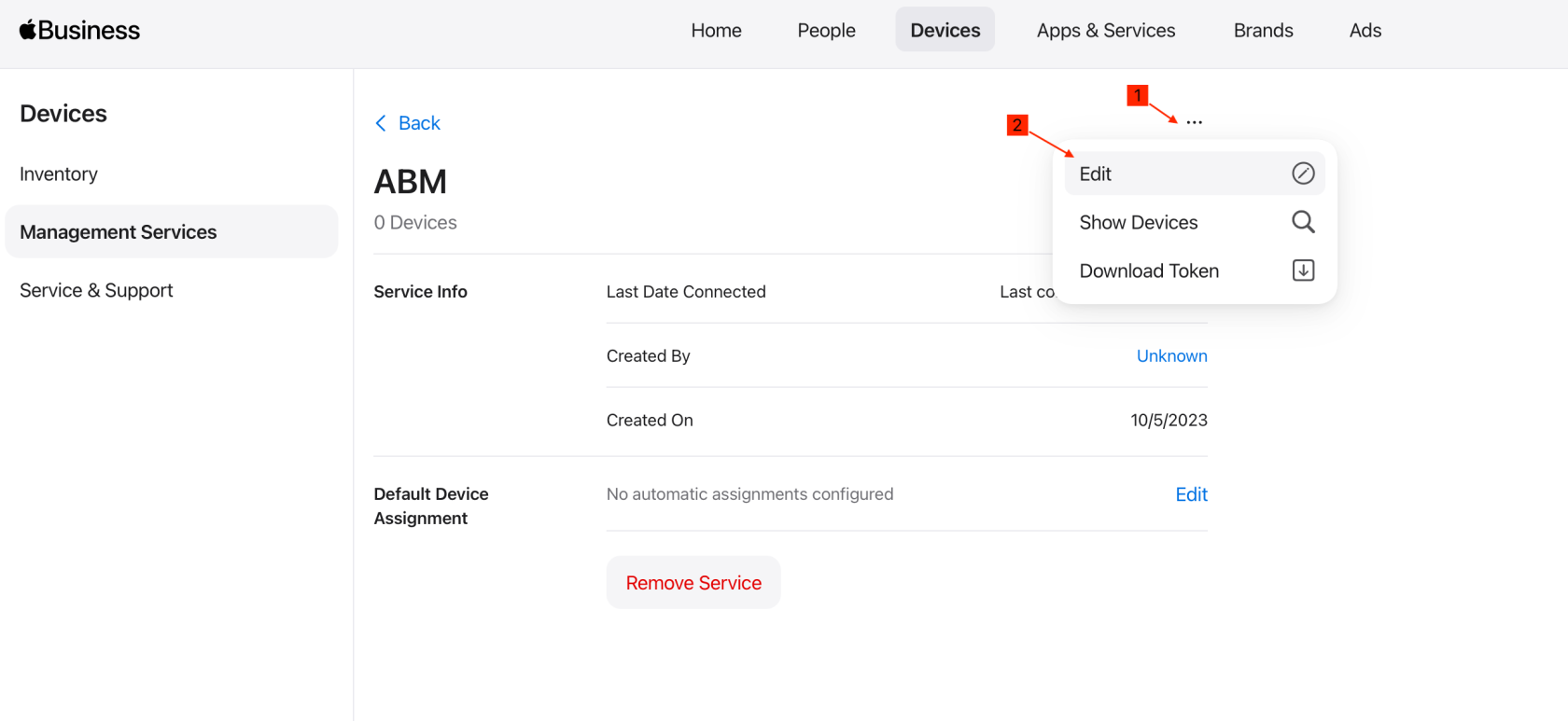The image size is (1568, 721).
Task: Edit the Default Device Assignment
Action: click(x=1191, y=494)
